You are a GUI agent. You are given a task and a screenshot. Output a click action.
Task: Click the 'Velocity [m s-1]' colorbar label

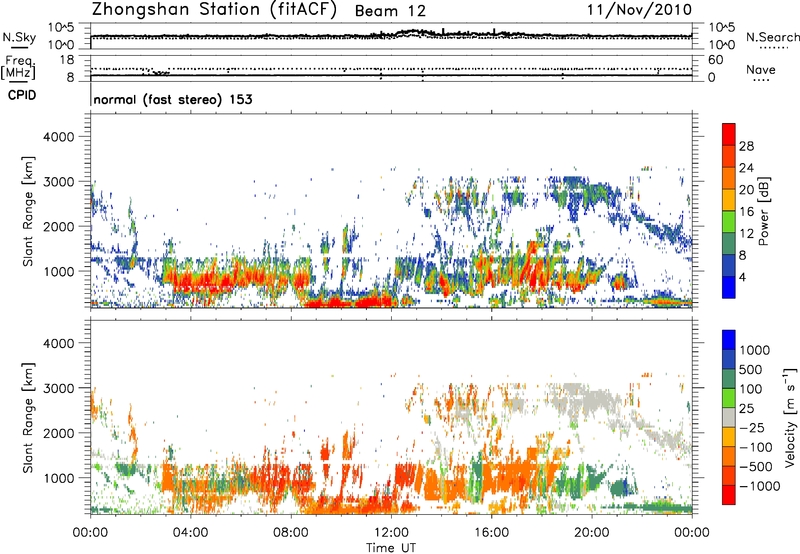790,417
